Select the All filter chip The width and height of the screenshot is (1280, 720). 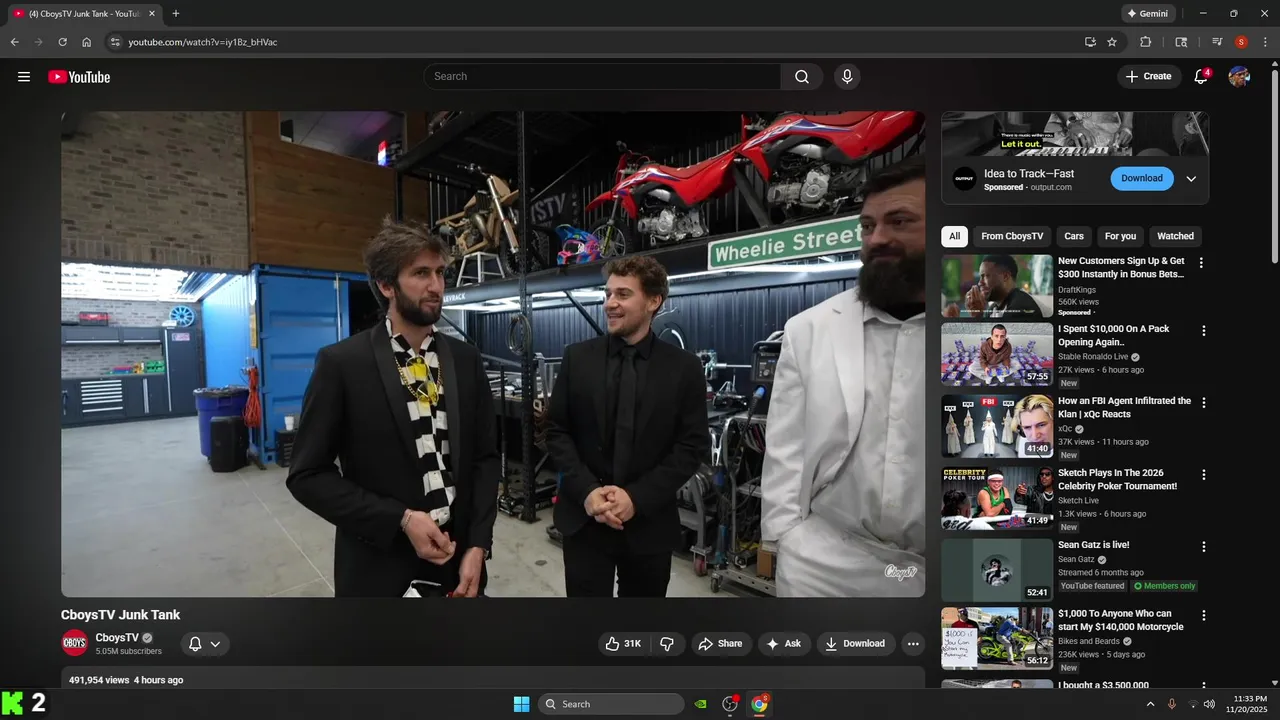955,236
